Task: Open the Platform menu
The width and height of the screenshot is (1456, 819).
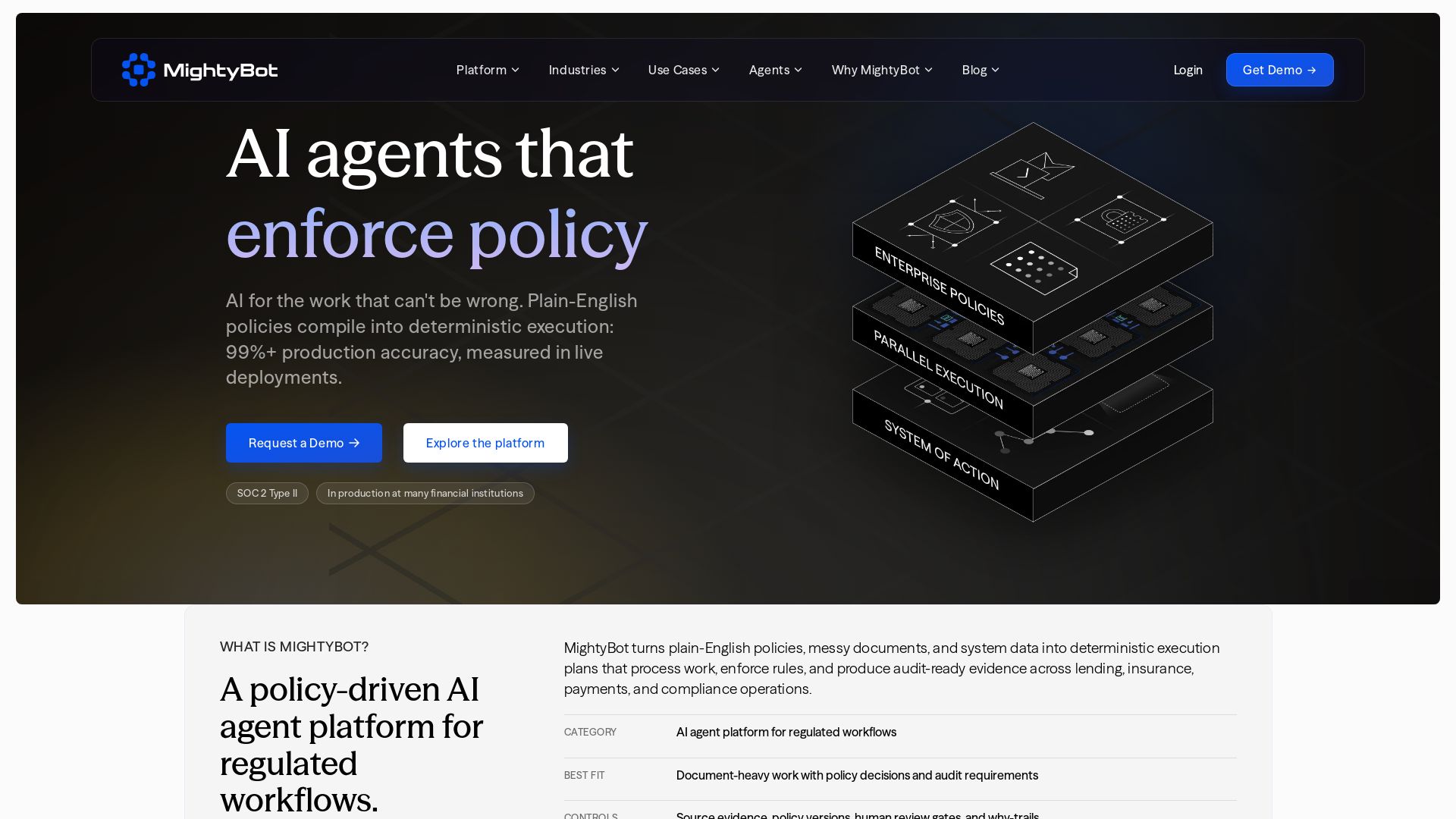Action: coord(488,70)
